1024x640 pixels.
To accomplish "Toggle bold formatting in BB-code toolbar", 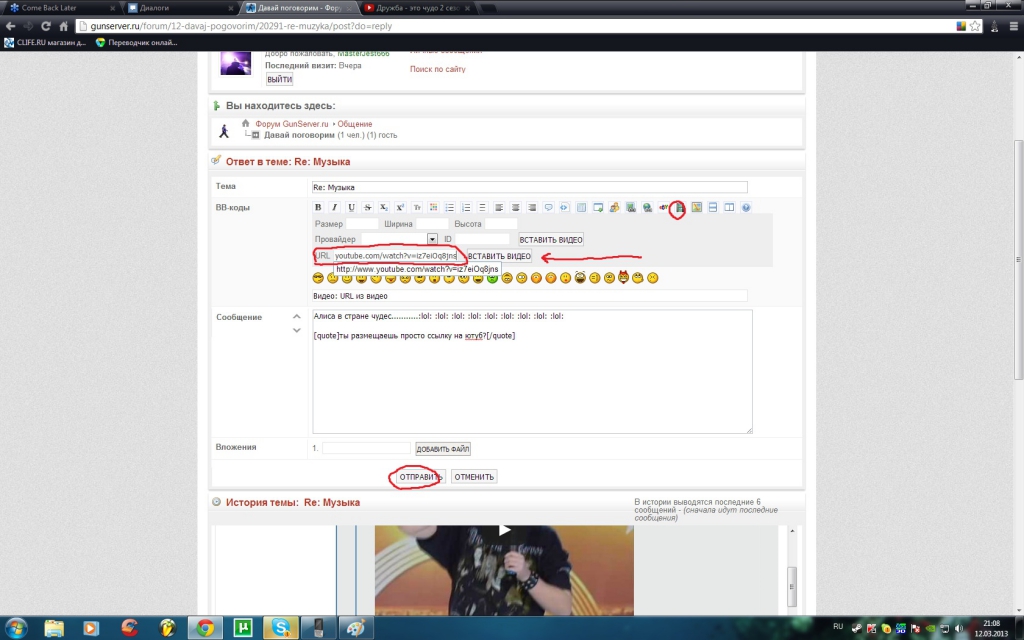I will [x=318, y=208].
